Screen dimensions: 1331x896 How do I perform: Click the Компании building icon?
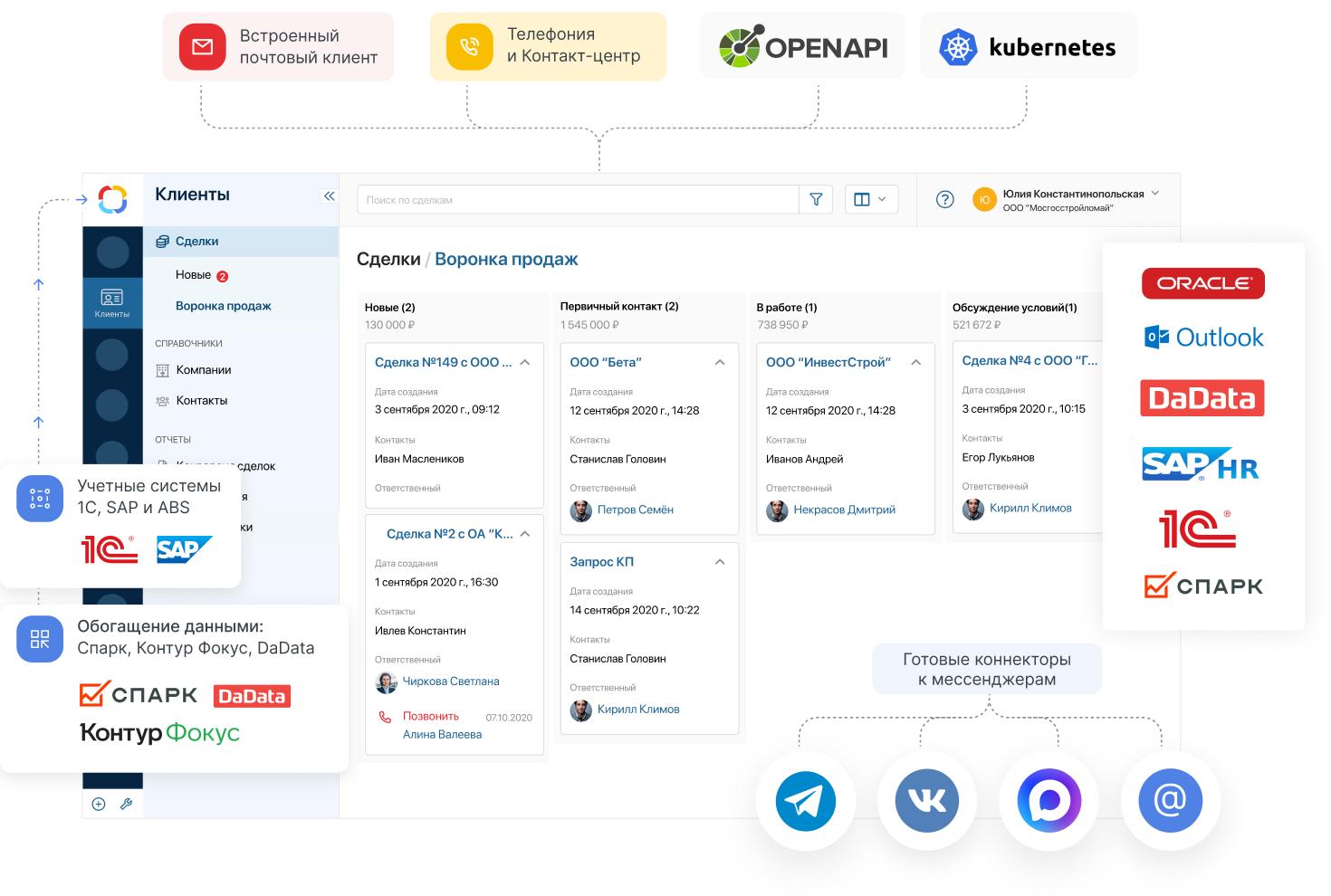tap(163, 370)
